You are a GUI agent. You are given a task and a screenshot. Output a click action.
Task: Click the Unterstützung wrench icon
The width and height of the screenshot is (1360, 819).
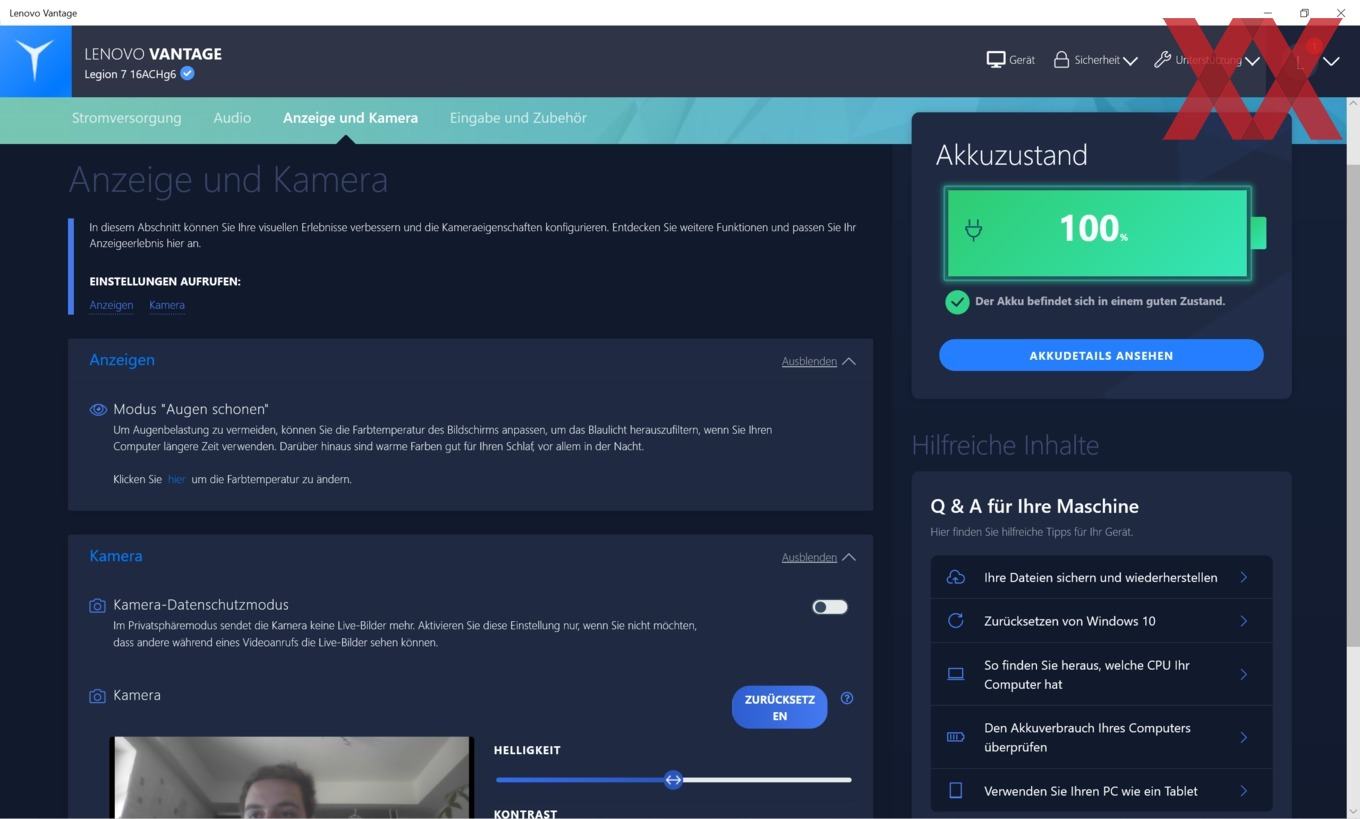[1162, 60]
